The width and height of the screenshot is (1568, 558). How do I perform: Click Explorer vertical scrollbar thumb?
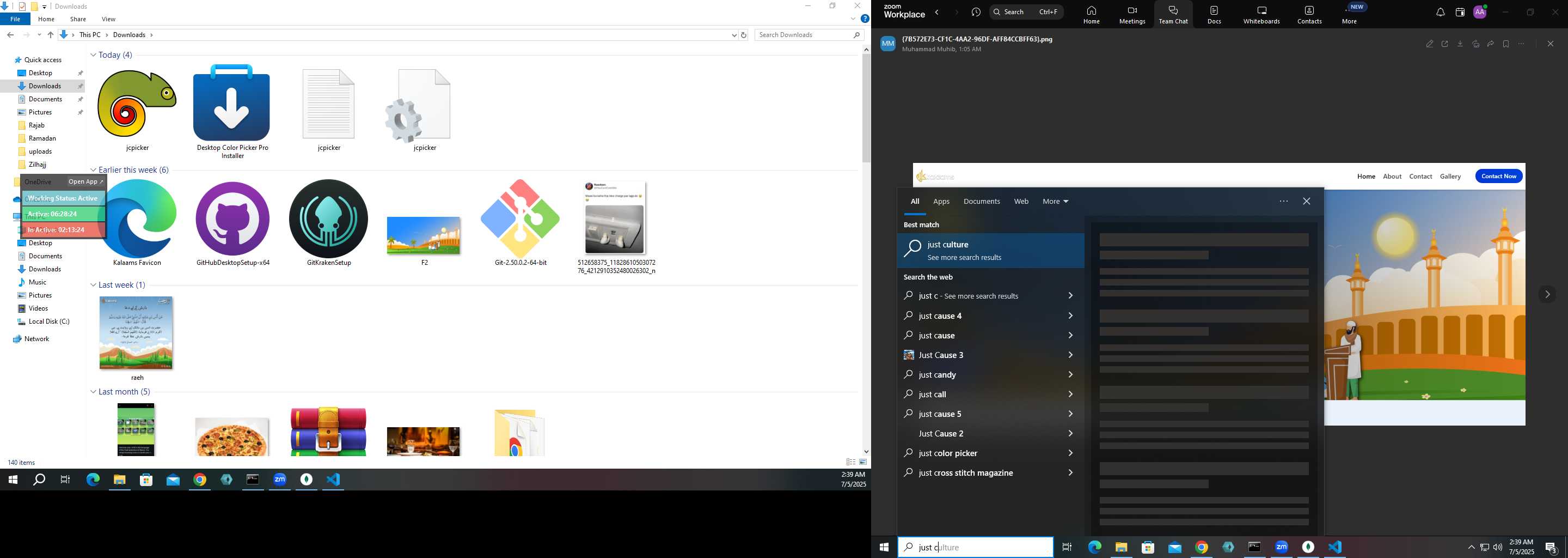point(866,108)
